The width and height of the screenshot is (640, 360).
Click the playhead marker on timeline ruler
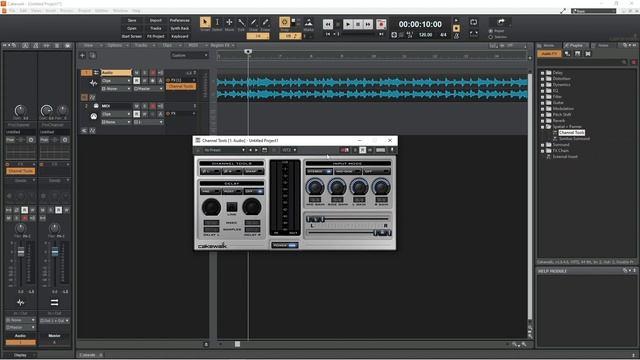(x=248, y=51)
